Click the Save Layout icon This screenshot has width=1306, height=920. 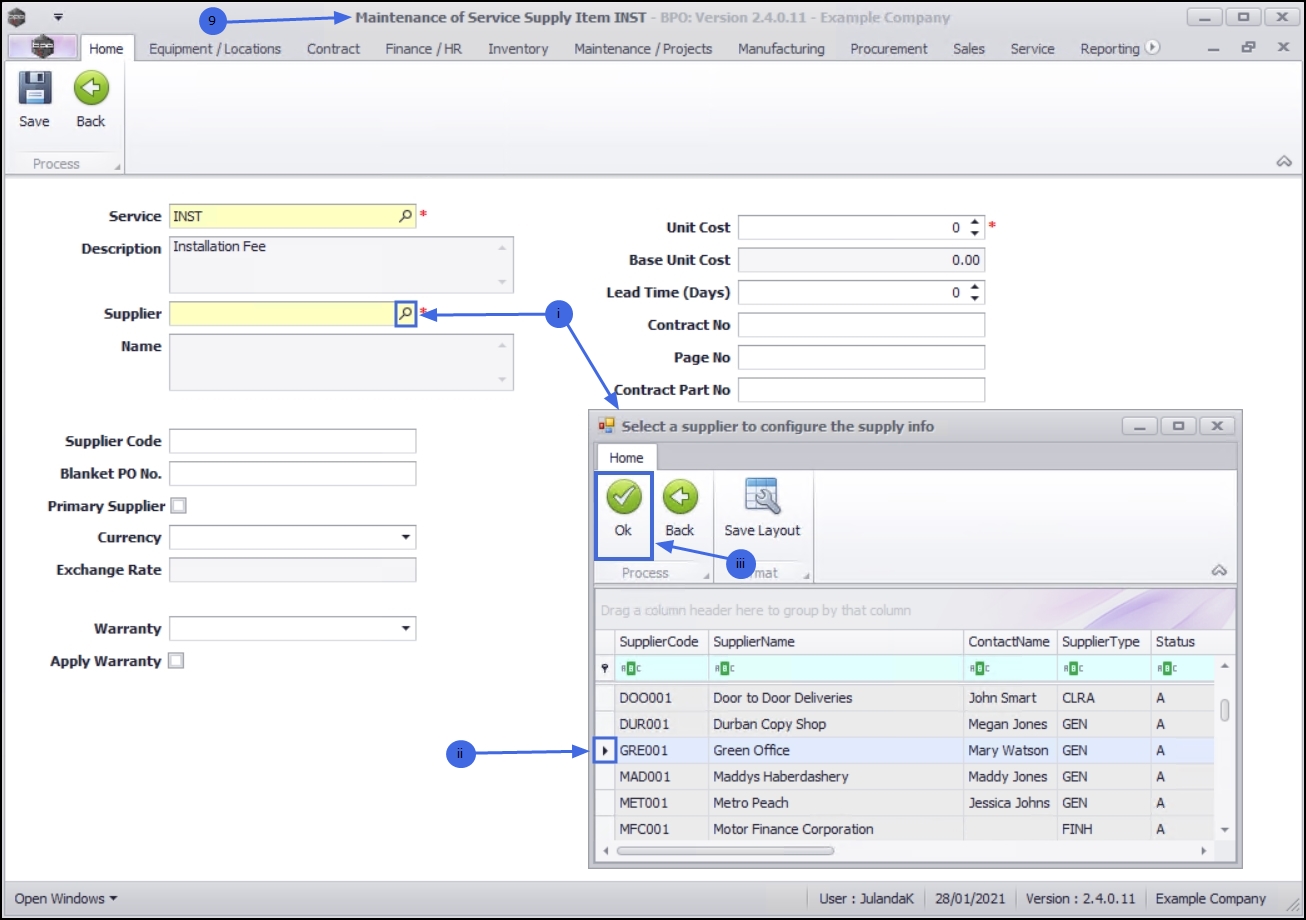(762, 497)
